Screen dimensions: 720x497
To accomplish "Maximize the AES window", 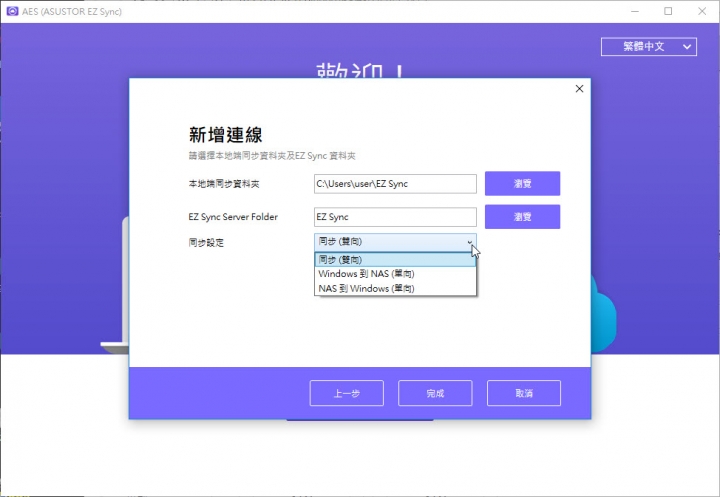I will pos(669,11).
